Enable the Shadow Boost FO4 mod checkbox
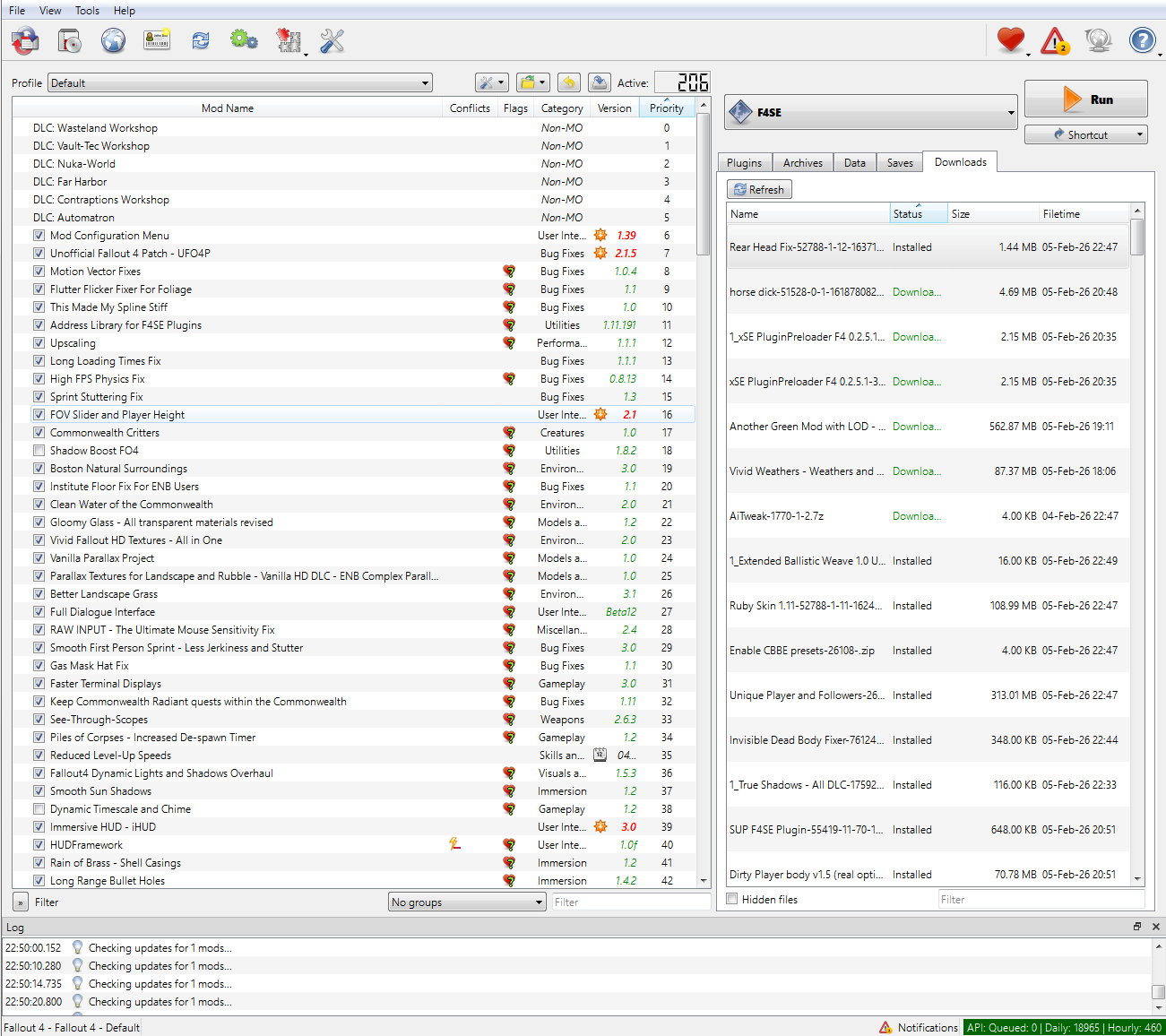The width and height of the screenshot is (1166, 1036). (39, 451)
